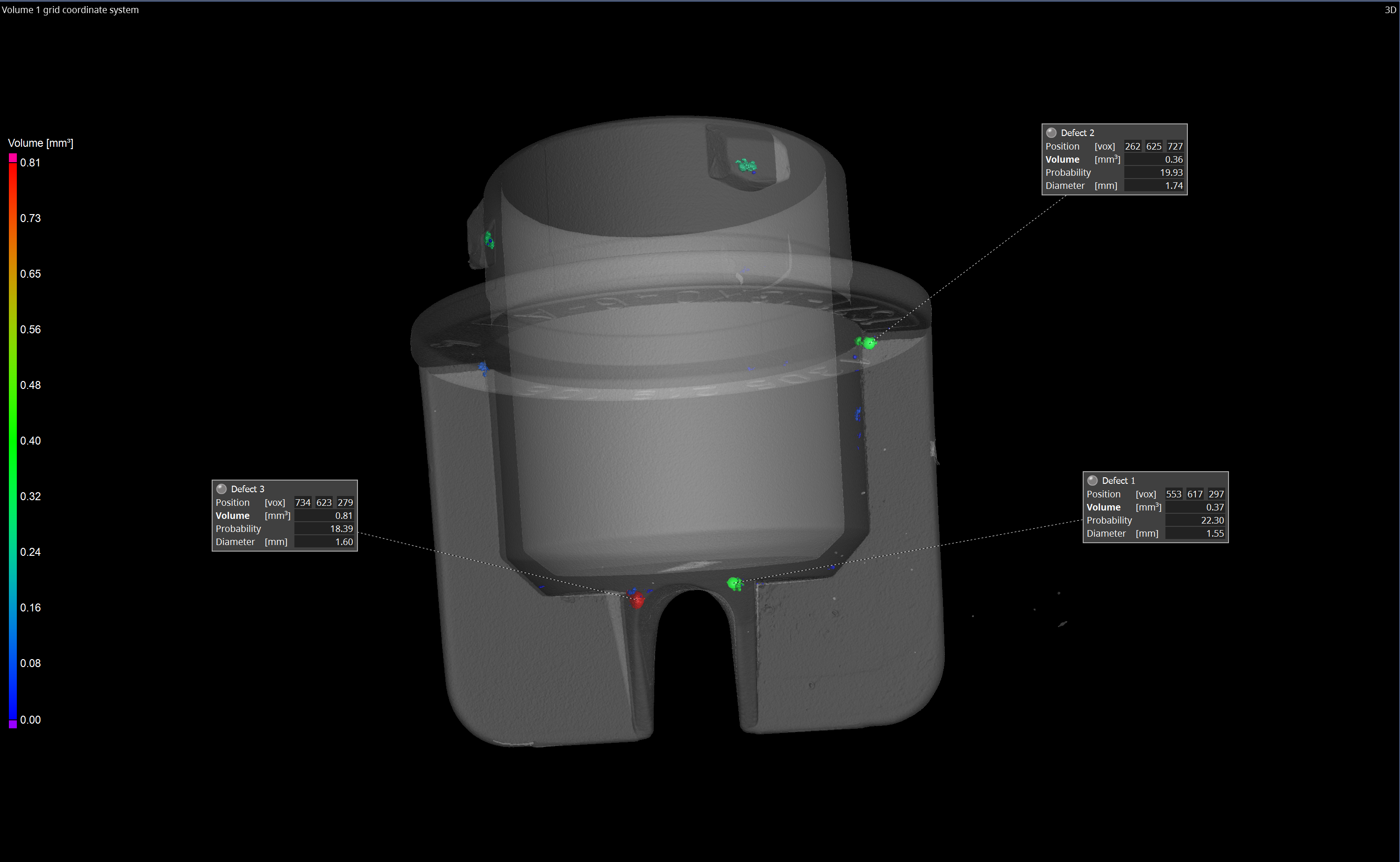The height and width of the screenshot is (862, 1400).
Task: Click the purple swatch at the color bar bottom
Action: coord(13,724)
